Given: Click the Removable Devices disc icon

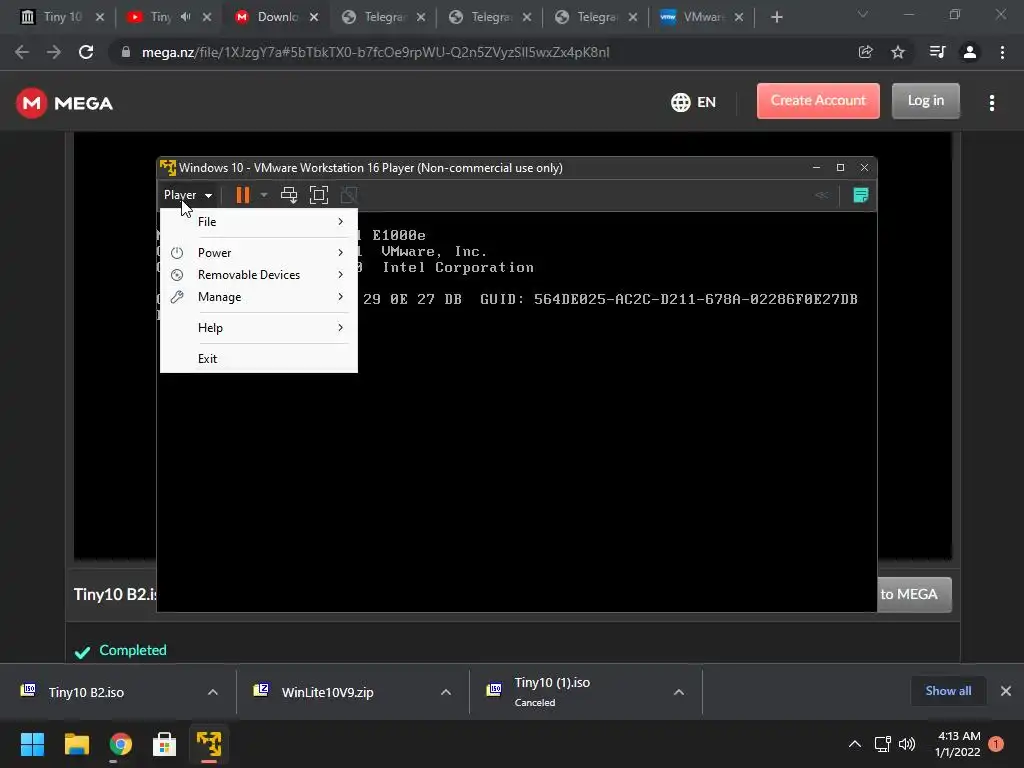Looking at the screenshot, I should (177, 275).
